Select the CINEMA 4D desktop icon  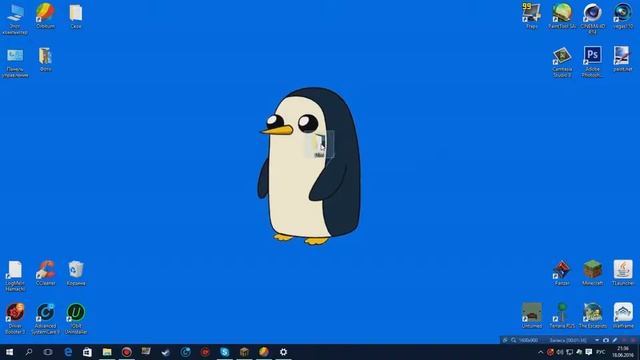coord(592,18)
